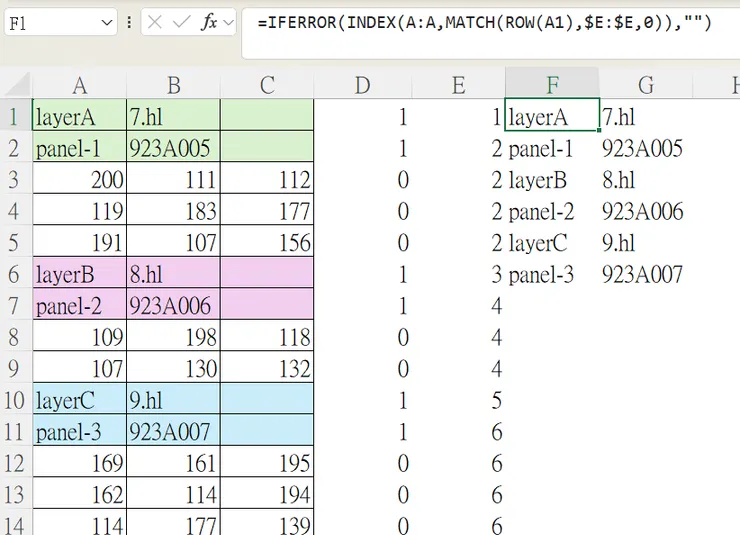This screenshot has height=535, width=740.
Task: Cancel formula entry with the X icon
Action: click(x=154, y=22)
